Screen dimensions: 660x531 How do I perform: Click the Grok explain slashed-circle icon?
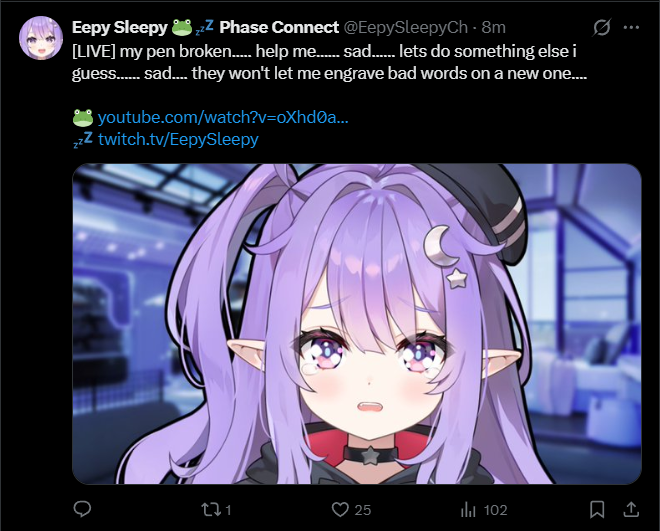tap(601, 28)
